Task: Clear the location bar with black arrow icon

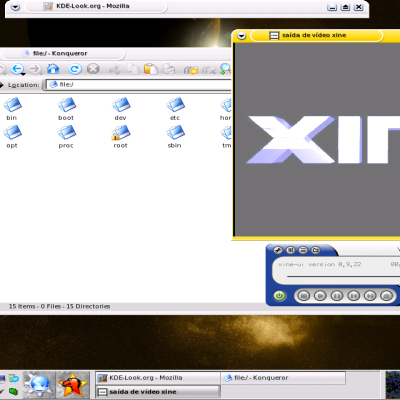Action: [1, 85]
